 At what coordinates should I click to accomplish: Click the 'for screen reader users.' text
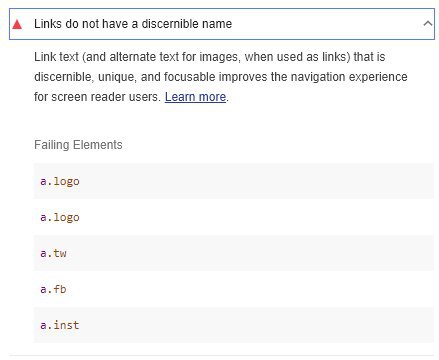tap(97, 97)
